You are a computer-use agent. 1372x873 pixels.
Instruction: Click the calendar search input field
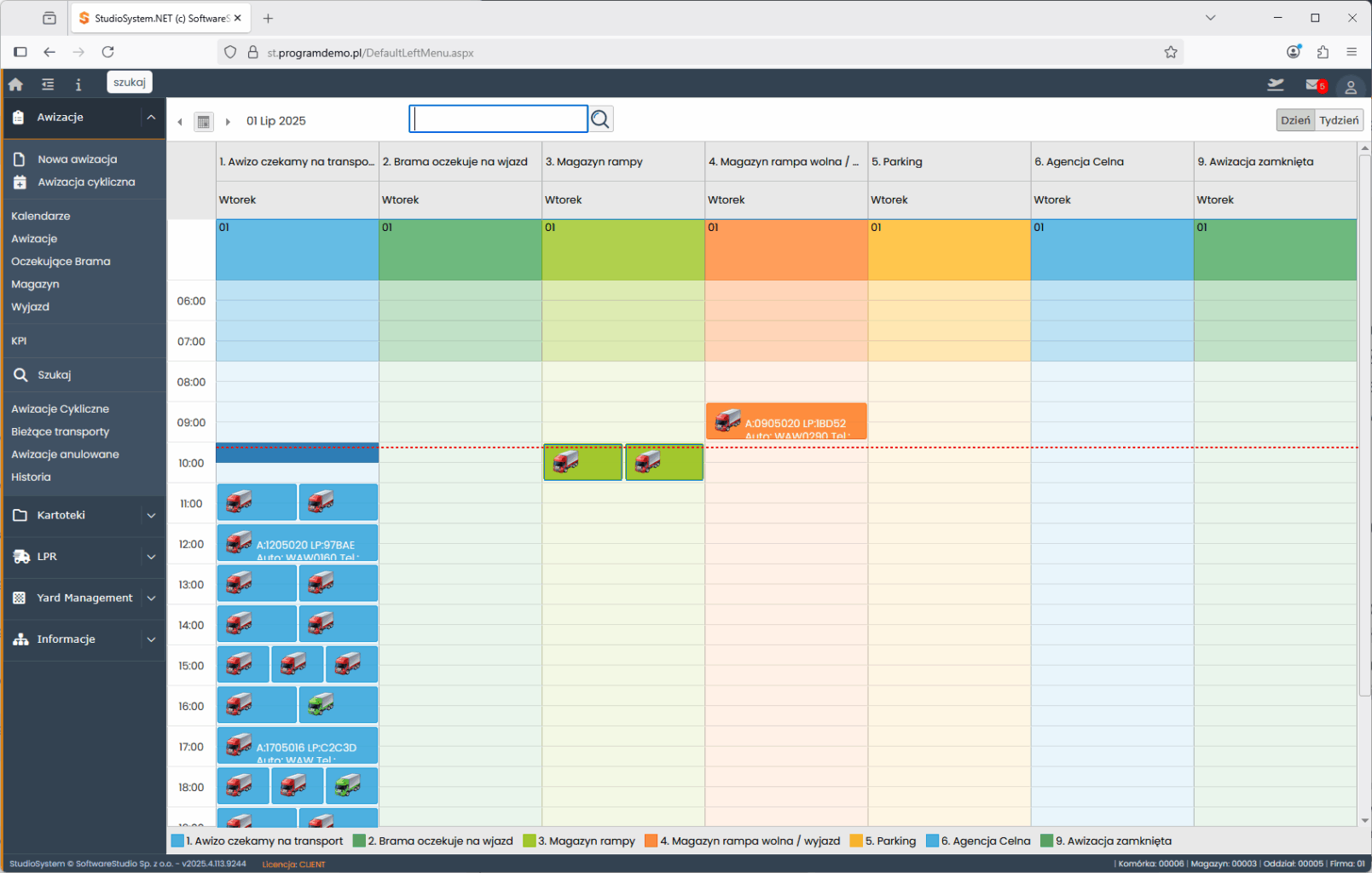tap(499, 119)
